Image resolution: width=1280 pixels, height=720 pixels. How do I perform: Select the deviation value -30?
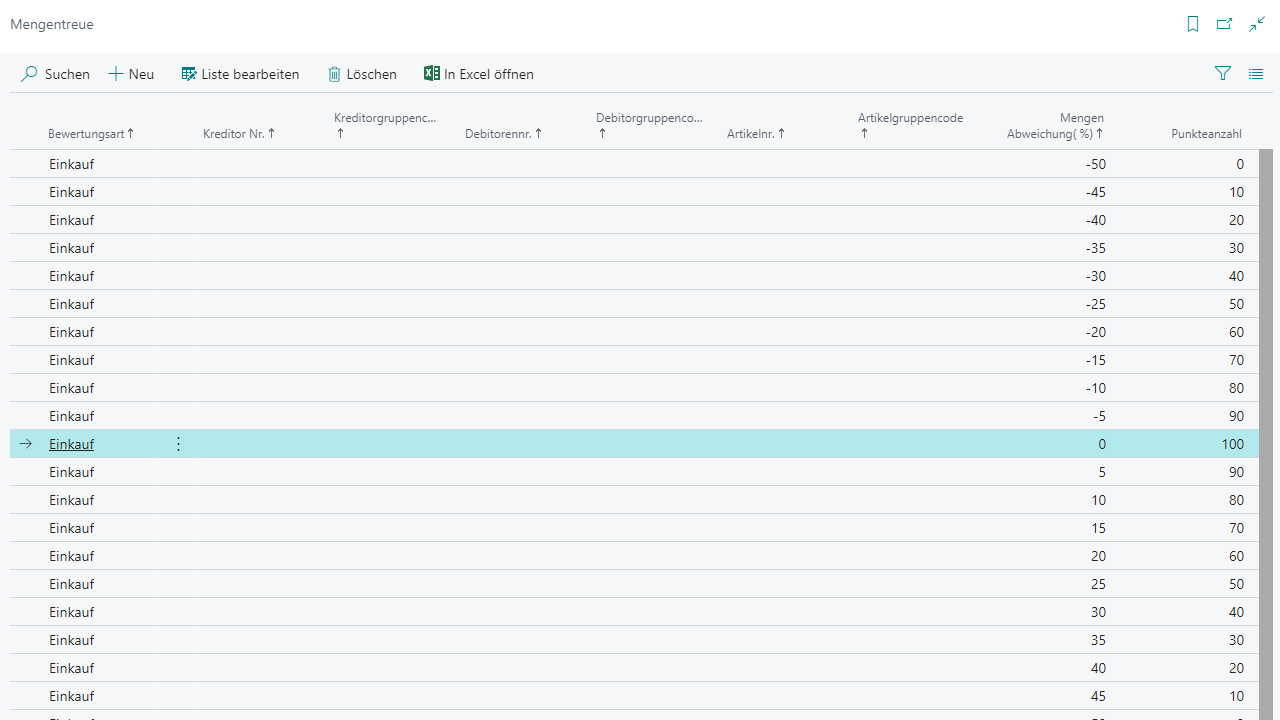[1095, 276]
